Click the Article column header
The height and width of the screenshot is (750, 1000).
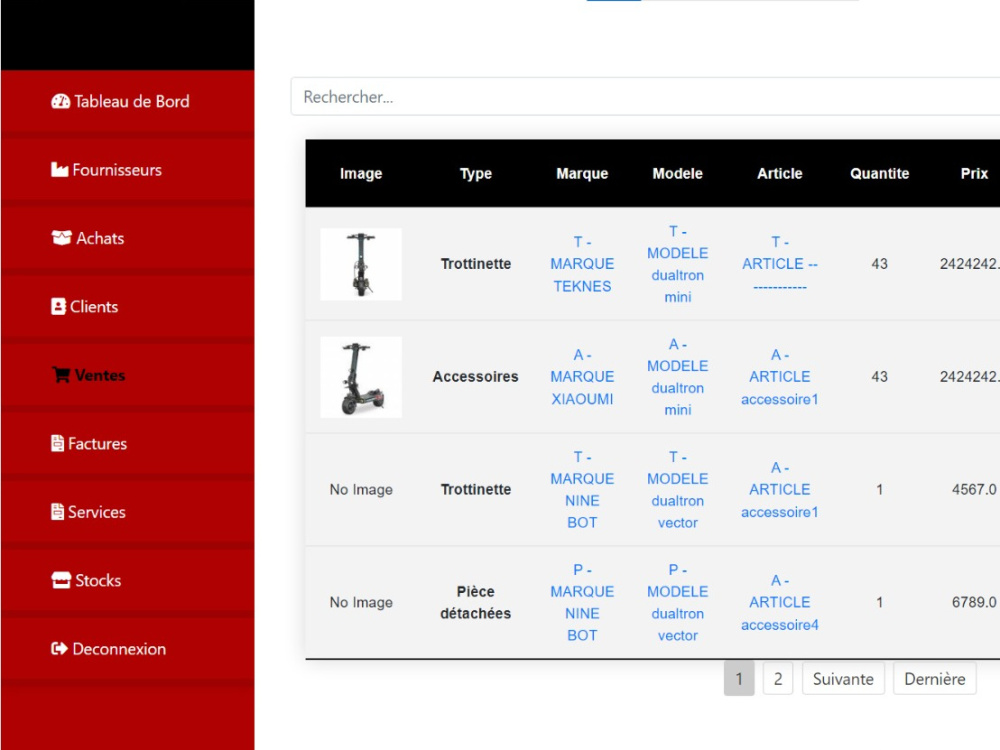tap(780, 173)
